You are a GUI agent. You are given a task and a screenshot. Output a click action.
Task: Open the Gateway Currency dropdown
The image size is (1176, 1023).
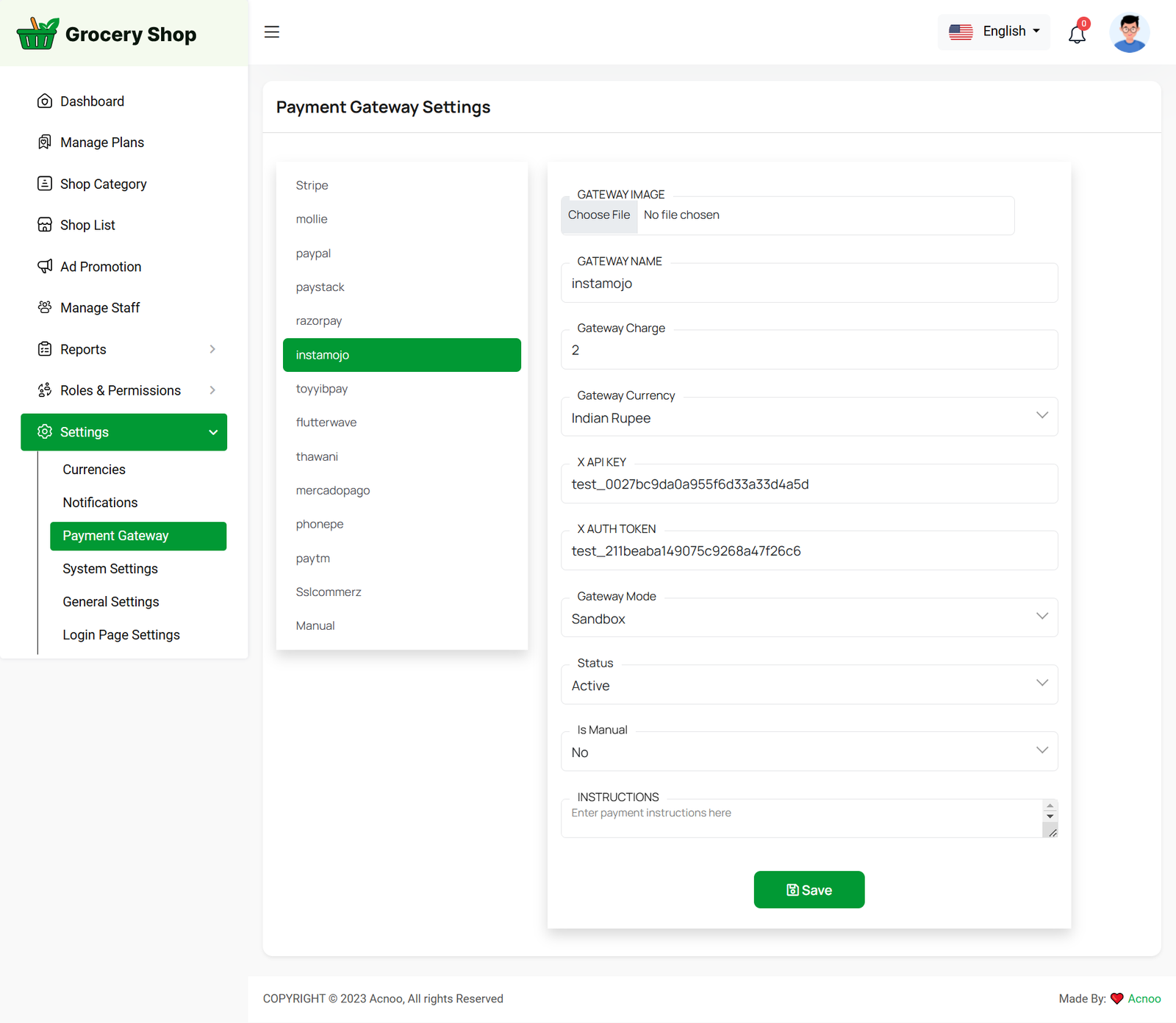[808, 417]
